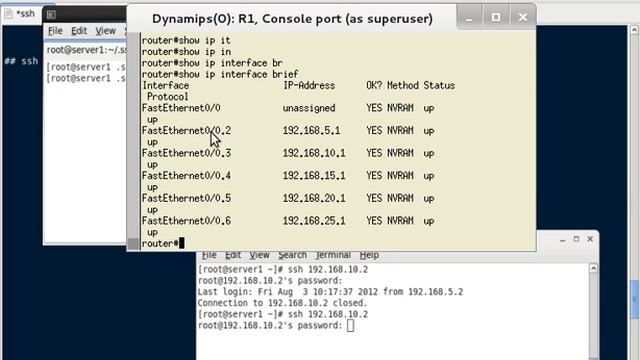Open Help menu in bottom ssh terminal
Viewport: 640px width, 360px height.
click(x=369, y=255)
